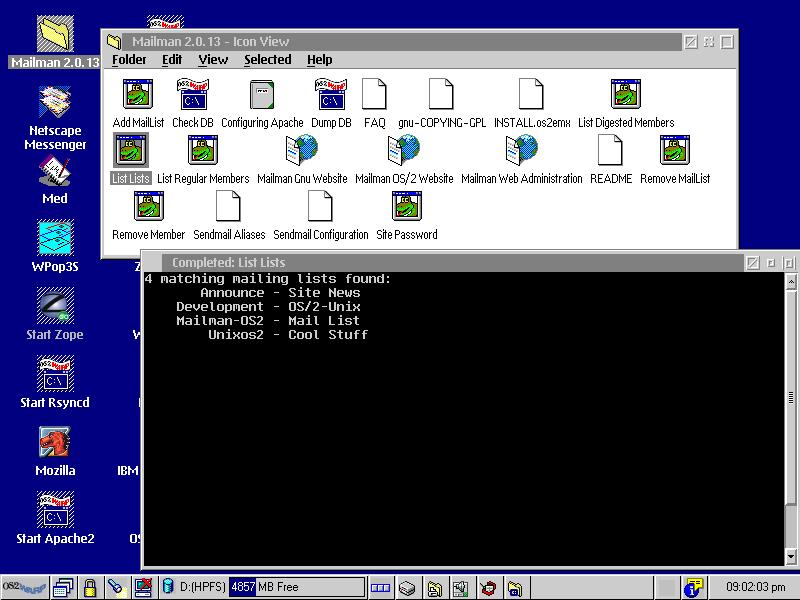Click the WarpCenter tray selector with three boxes
This screenshot has height=600, width=800.
[380, 587]
